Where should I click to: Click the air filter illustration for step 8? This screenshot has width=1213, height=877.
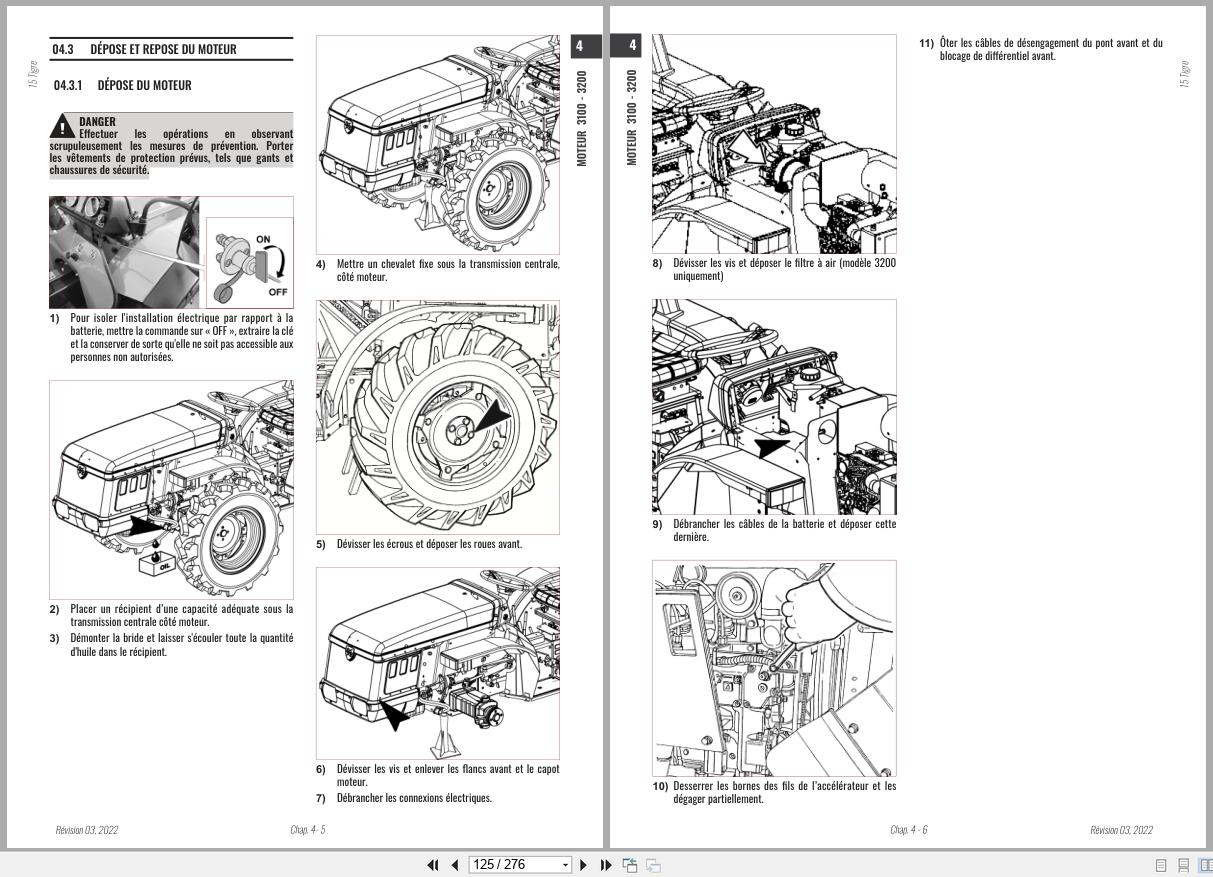coord(775,144)
